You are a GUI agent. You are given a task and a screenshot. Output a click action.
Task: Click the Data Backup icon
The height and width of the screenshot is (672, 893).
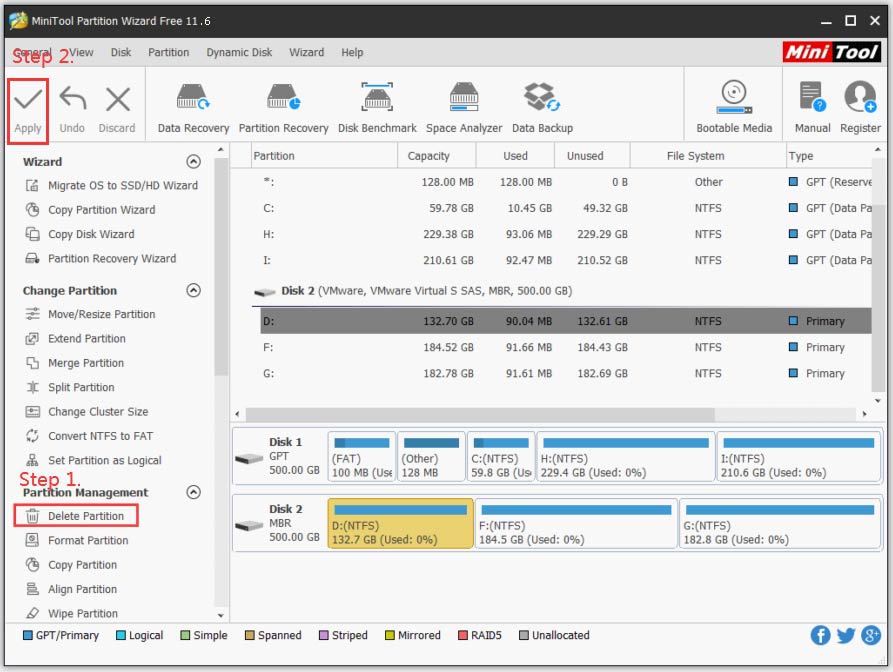541,105
